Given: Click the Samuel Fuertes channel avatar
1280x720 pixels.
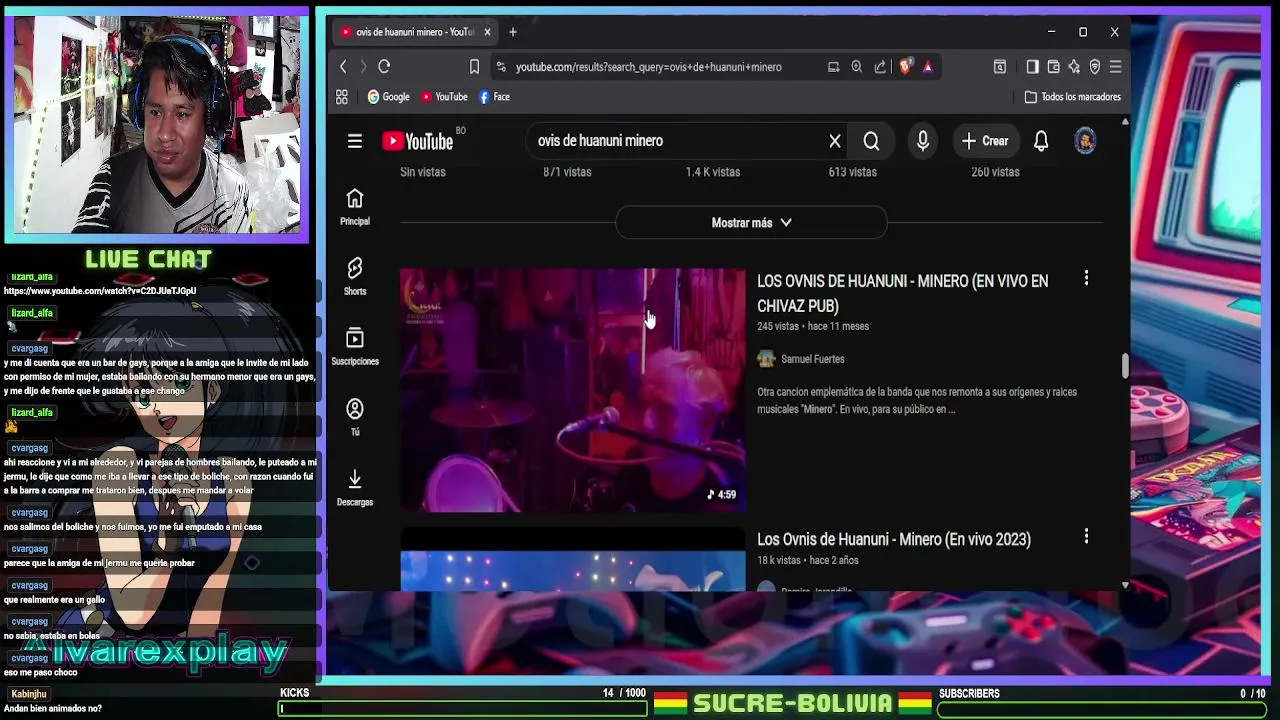Looking at the screenshot, I should (766, 359).
